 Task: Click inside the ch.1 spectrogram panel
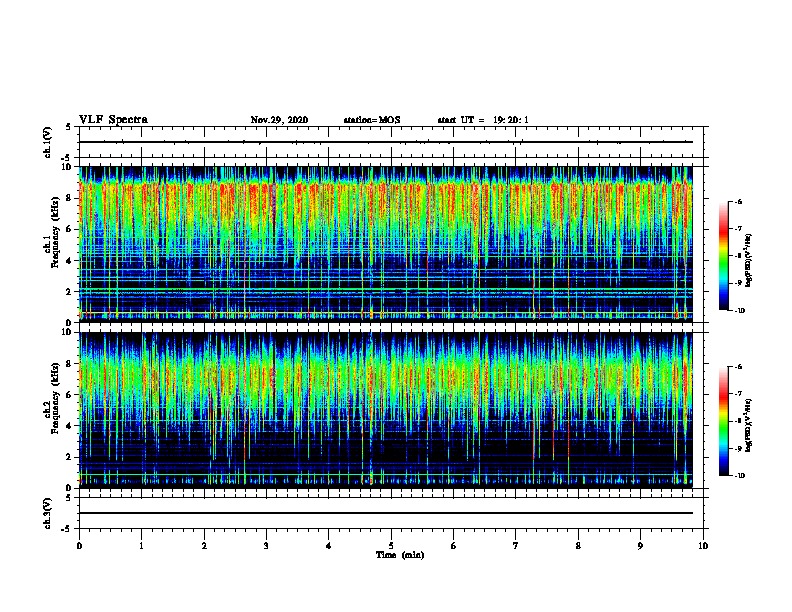(385, 244)
